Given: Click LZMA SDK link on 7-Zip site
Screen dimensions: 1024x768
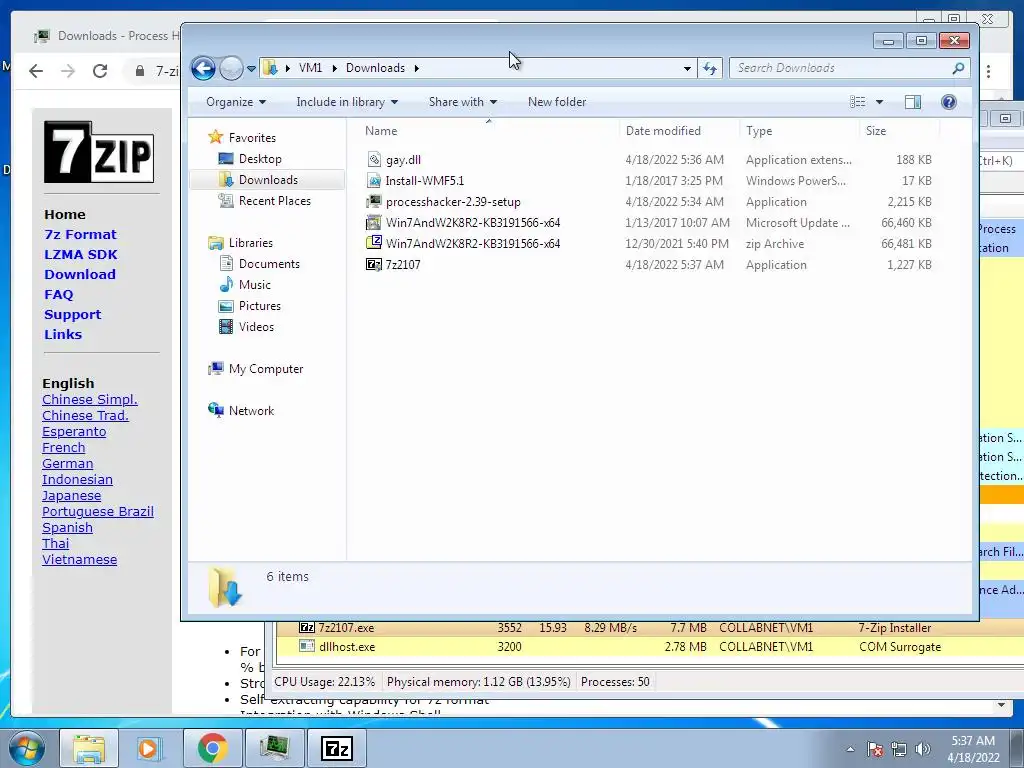Looking at the screenshot, I should (81, 255).
